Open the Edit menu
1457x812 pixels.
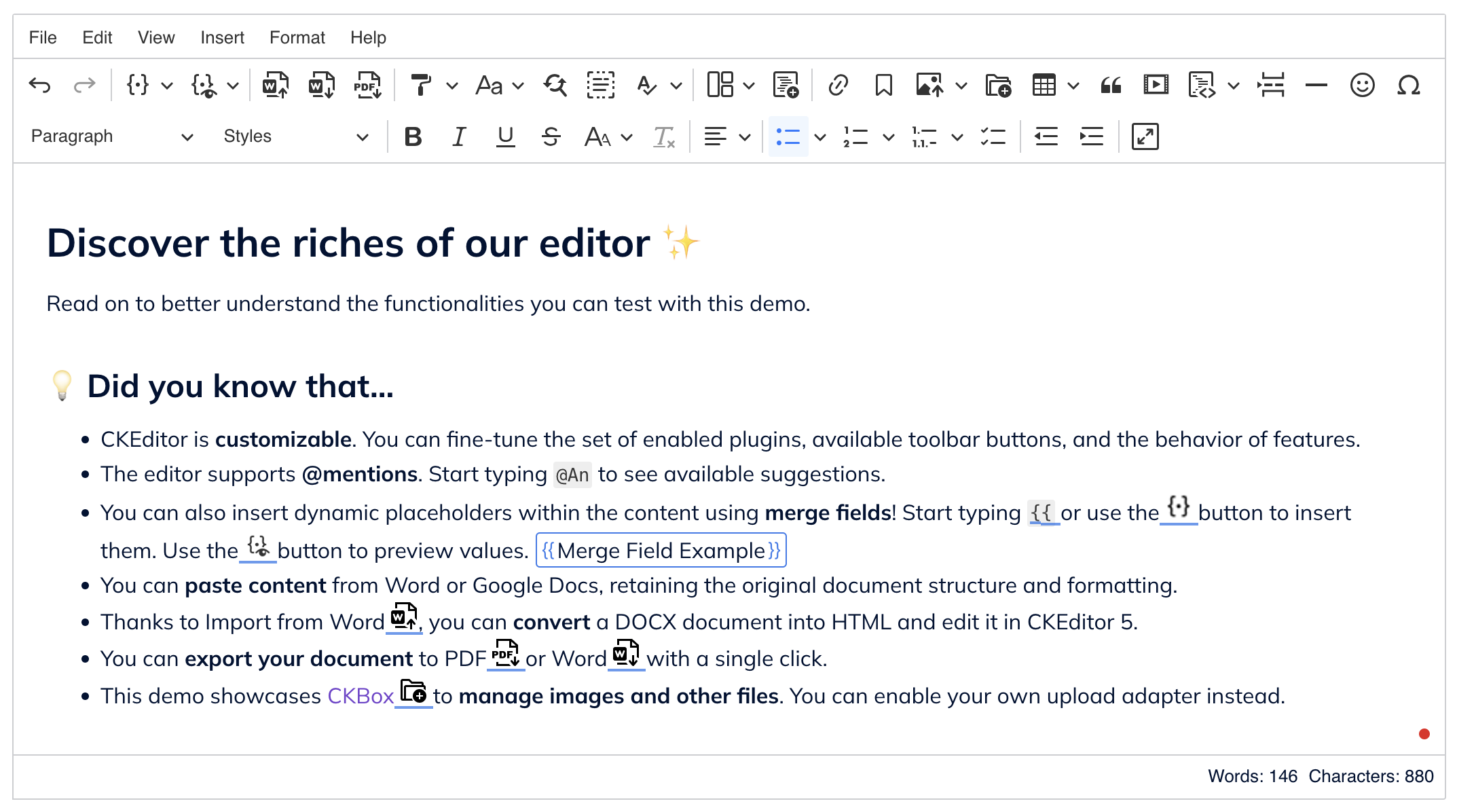click(x=97, y=37)
